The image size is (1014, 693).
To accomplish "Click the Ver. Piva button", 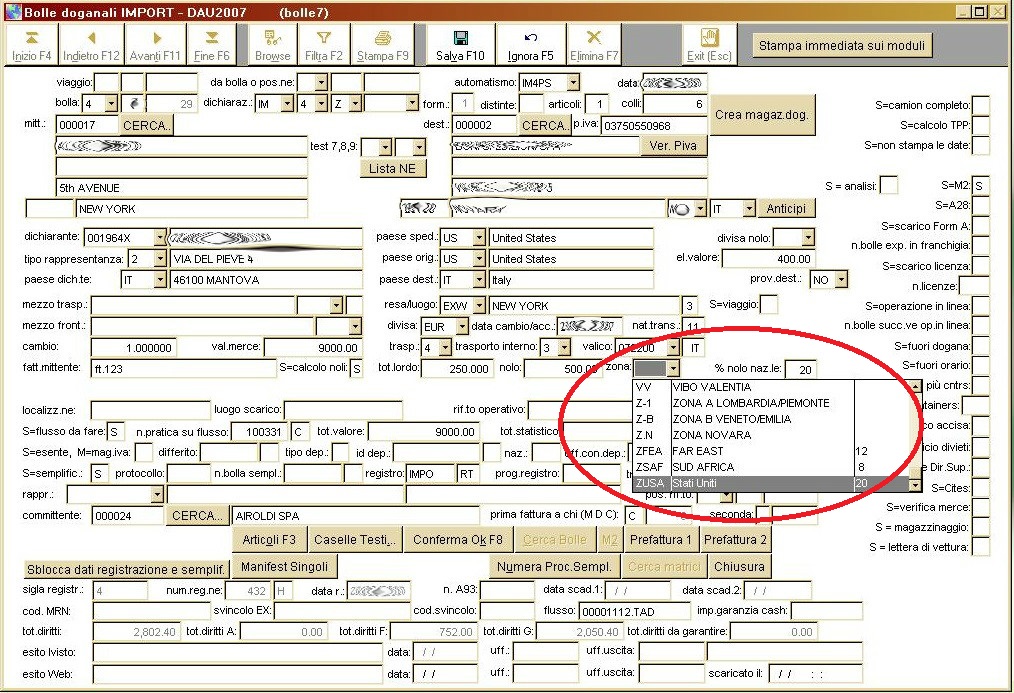I will [x=673, y=145].
